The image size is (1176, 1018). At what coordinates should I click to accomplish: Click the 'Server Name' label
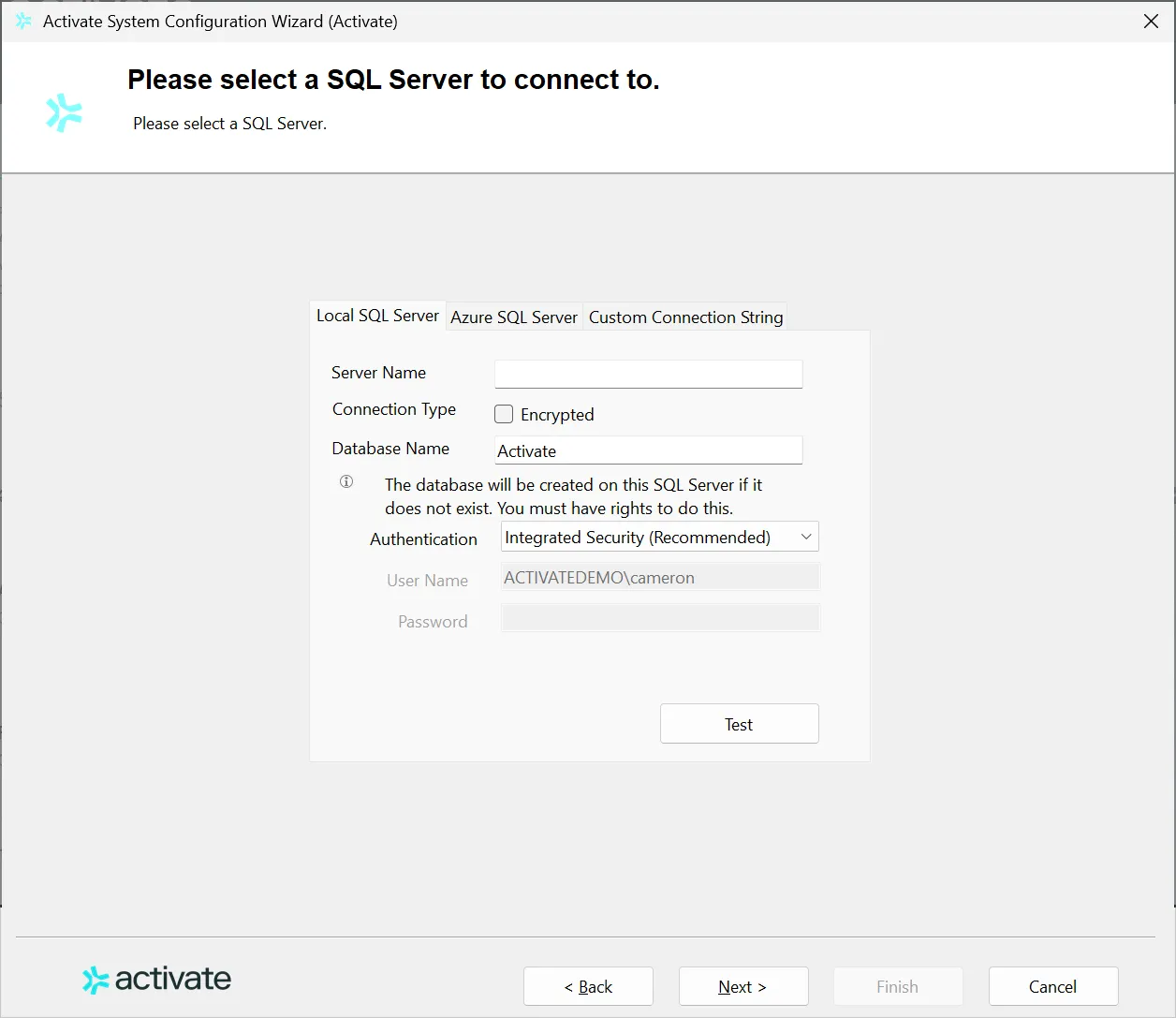(378, 373)
